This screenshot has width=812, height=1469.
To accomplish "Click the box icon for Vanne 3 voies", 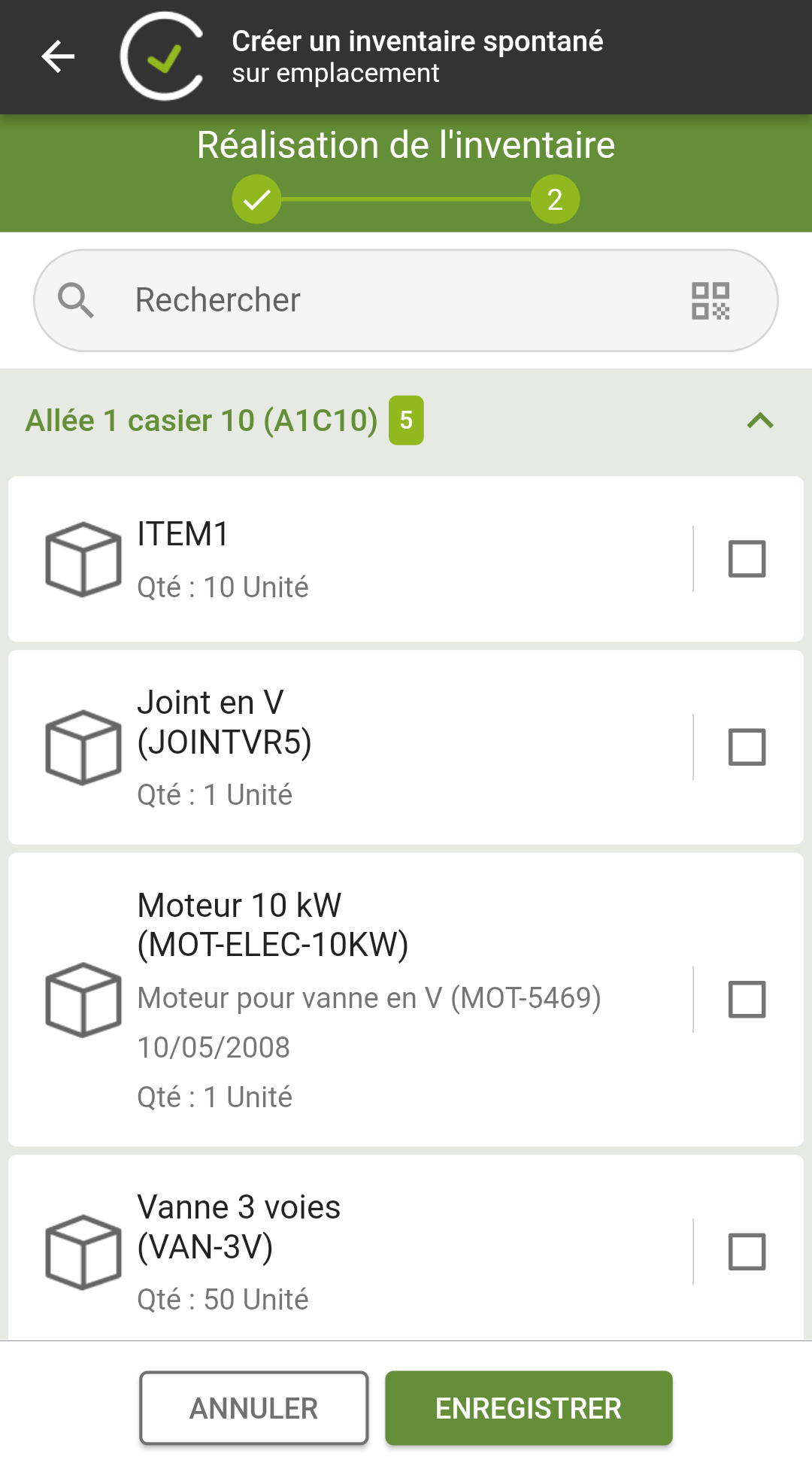I will tap(83, 1252).
